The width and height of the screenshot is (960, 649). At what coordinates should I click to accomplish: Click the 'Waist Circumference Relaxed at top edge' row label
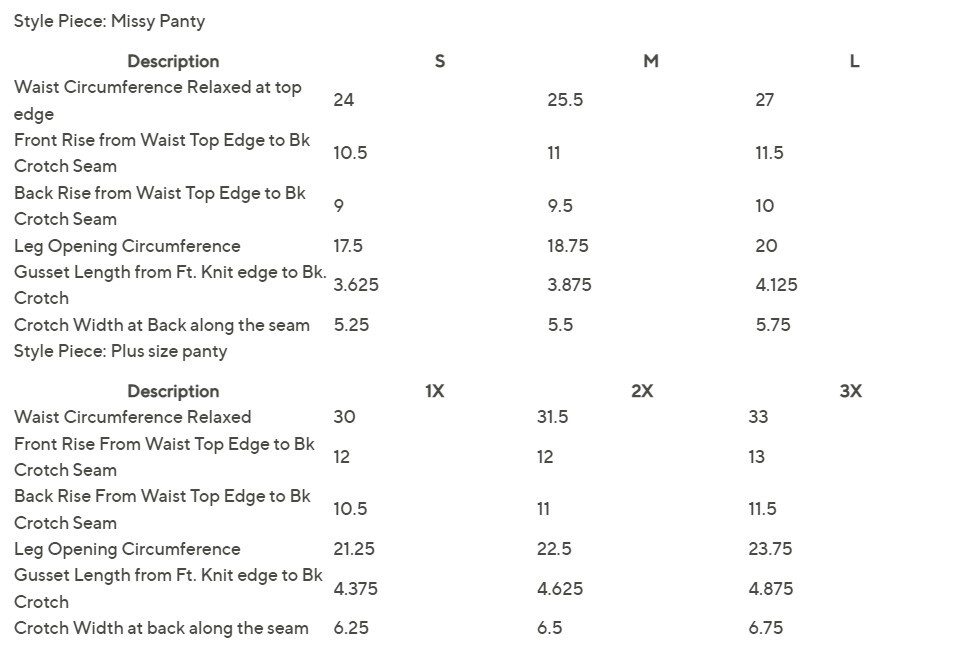pos(158,100)
